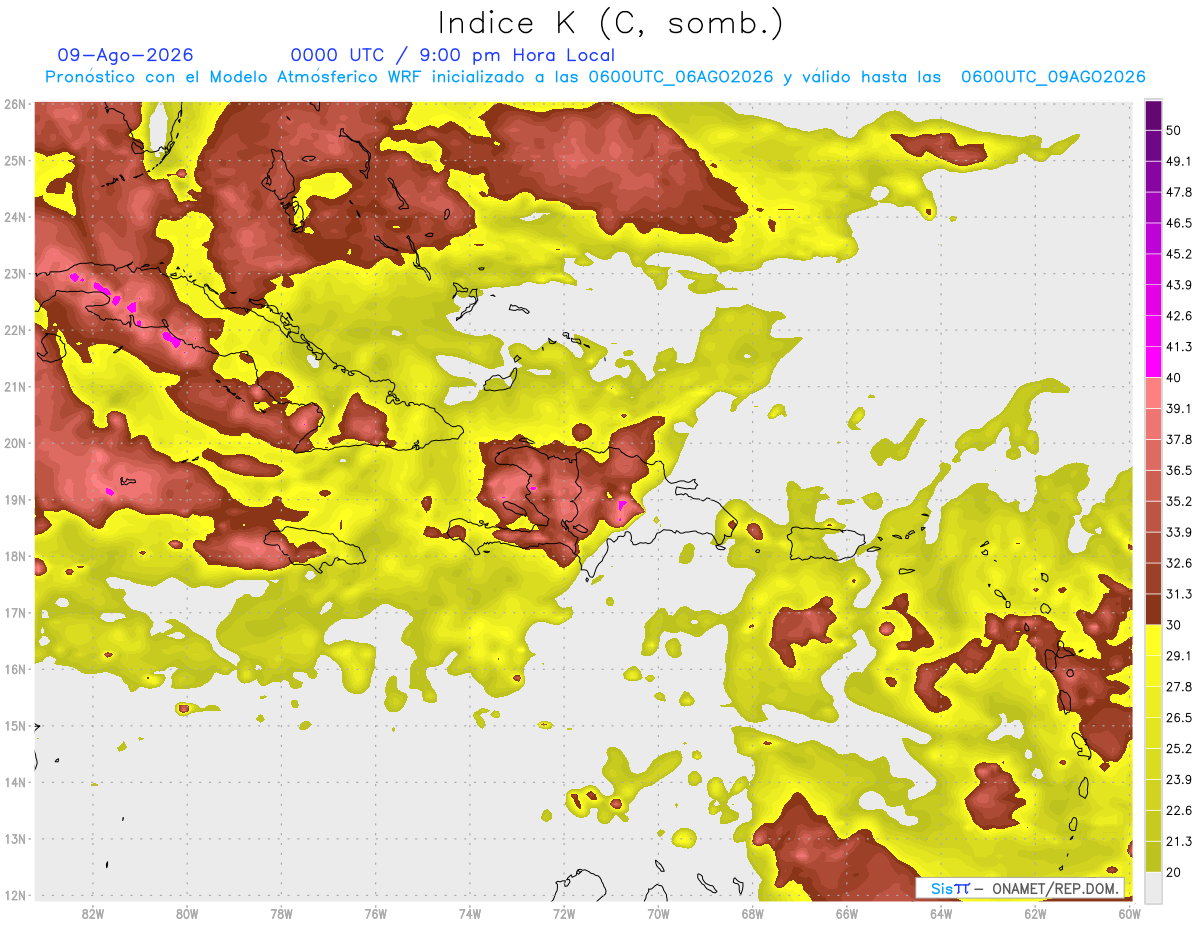Click the 72W longitude label
Image resolution: width=1200 pixels, height=927 pixels.
click(x=564, y=914)
